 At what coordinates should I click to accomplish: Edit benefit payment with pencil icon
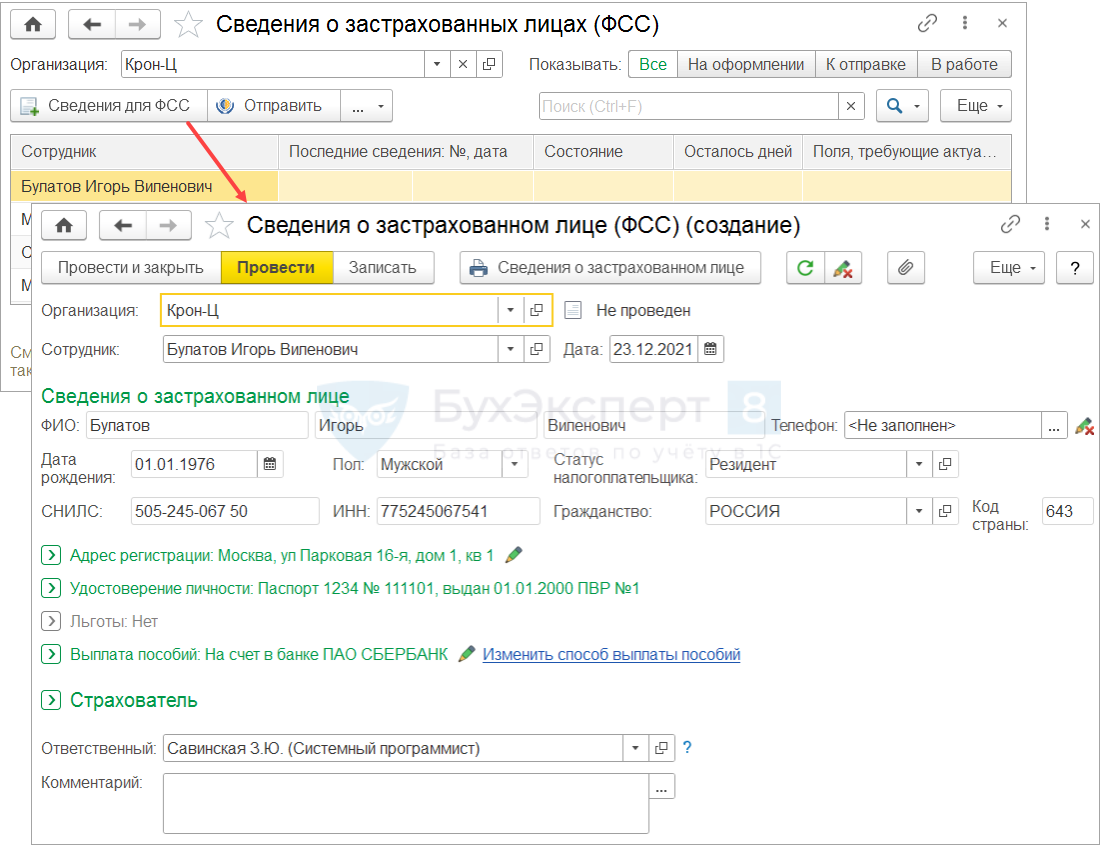click(x=467, y=654)
